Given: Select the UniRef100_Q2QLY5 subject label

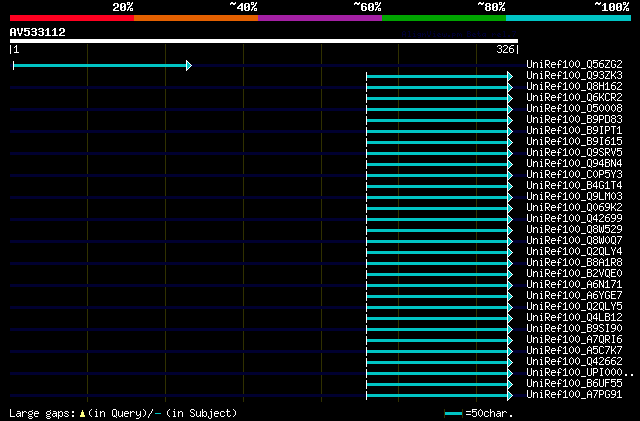Looking at the screenshot, I should 574,307.
